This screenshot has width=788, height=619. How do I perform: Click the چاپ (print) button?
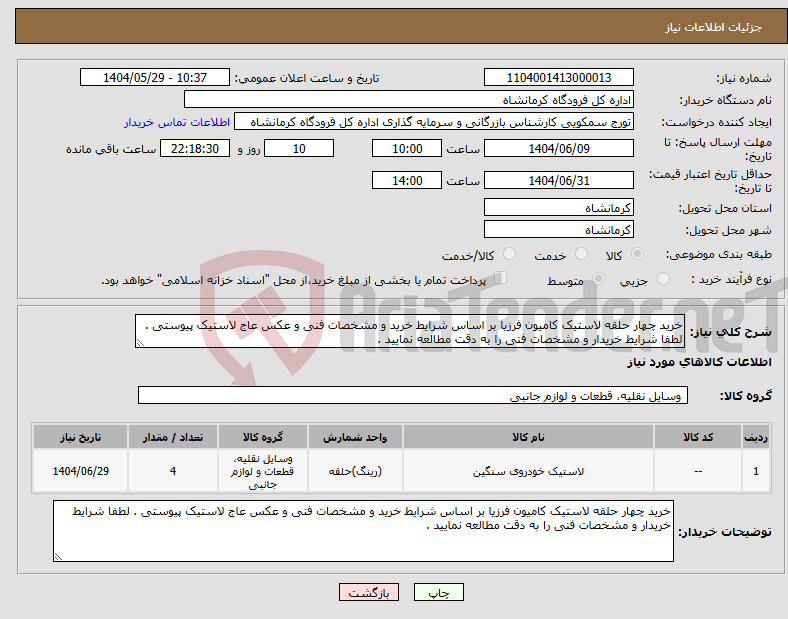coord(438,592)
